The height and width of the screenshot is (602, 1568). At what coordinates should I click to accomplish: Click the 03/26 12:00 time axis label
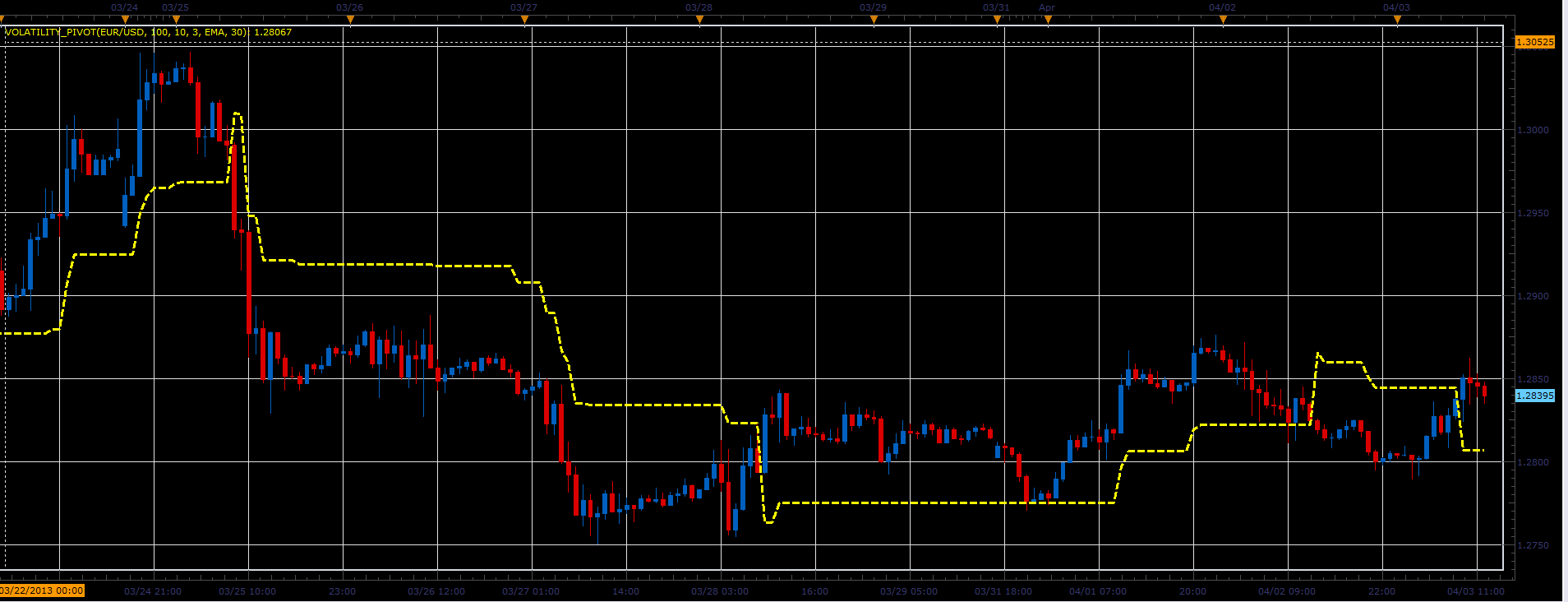point(436,591)
